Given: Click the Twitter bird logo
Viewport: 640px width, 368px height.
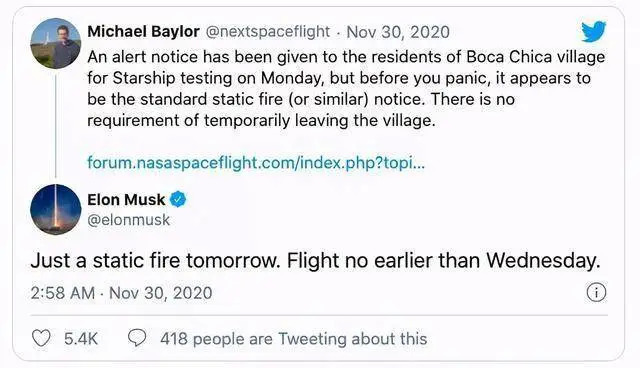Looking at the screenshot, I should point(593,31).
